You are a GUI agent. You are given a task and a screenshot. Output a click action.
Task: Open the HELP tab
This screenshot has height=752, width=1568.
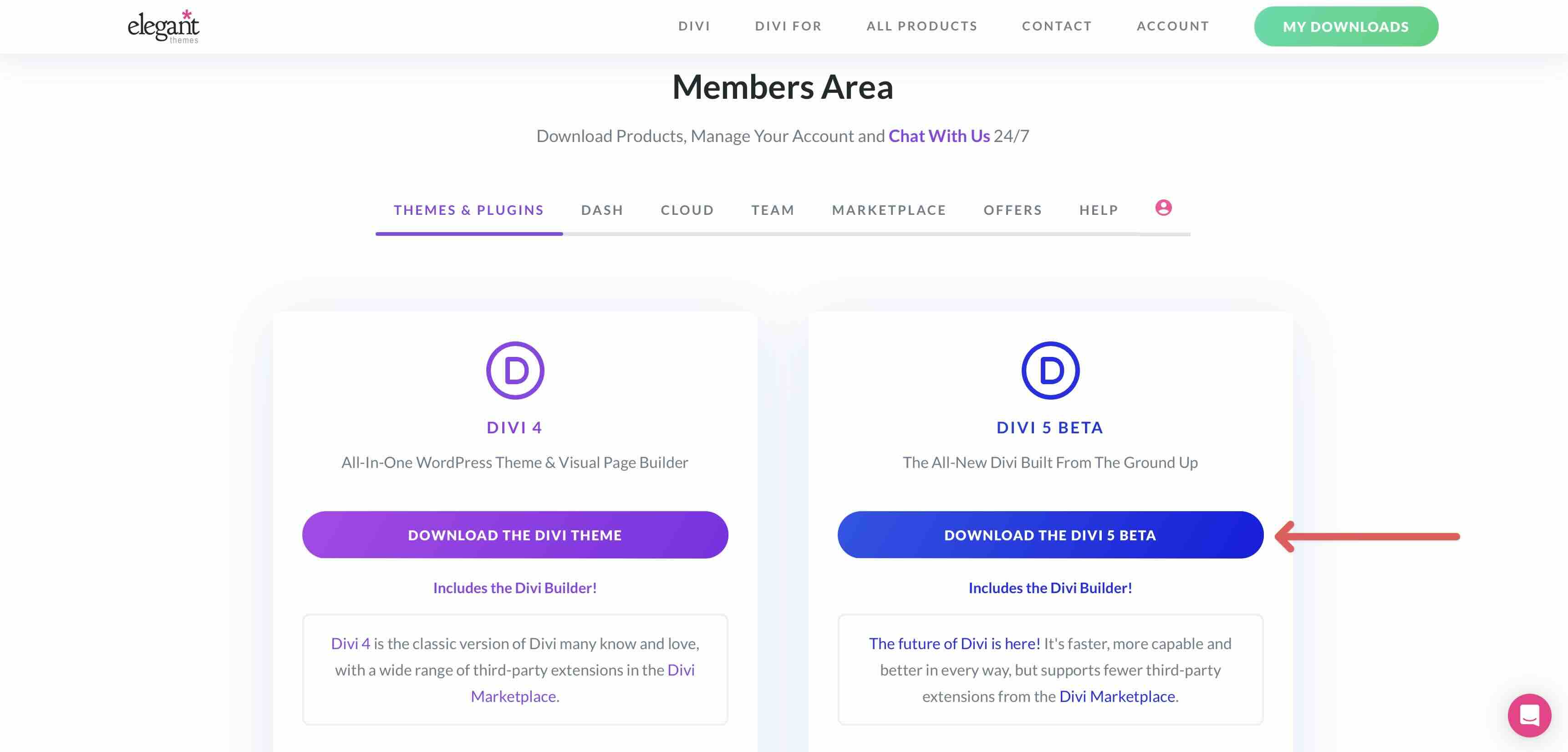(1098, 210)
